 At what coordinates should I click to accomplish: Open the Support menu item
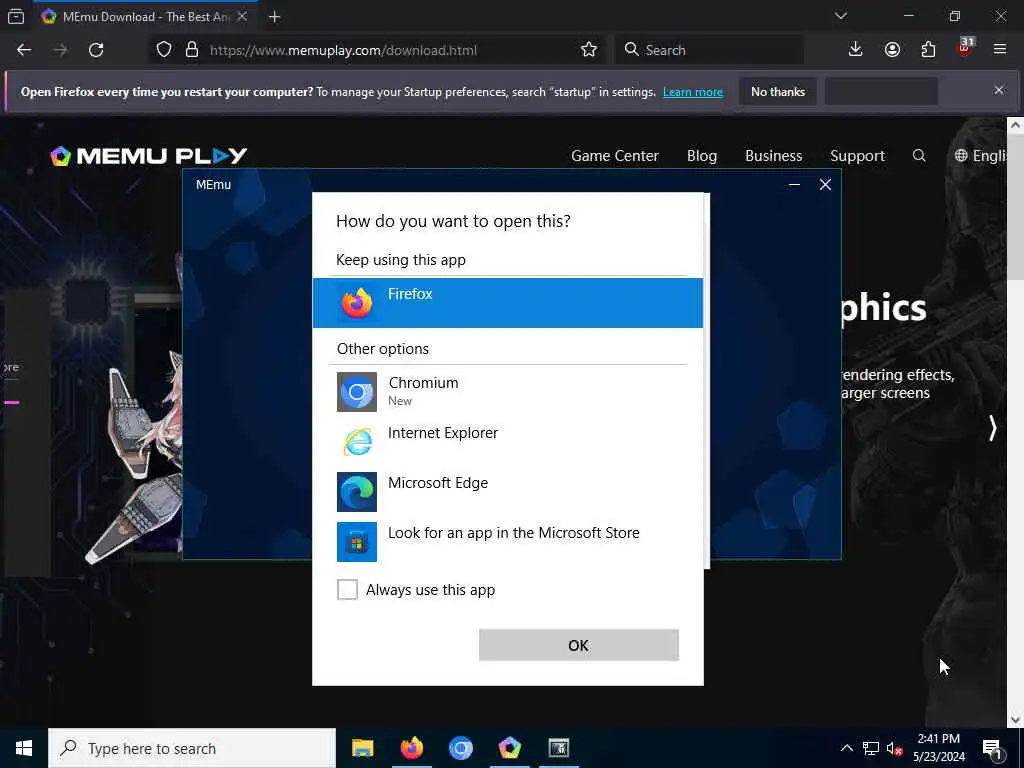pos(857,155)
